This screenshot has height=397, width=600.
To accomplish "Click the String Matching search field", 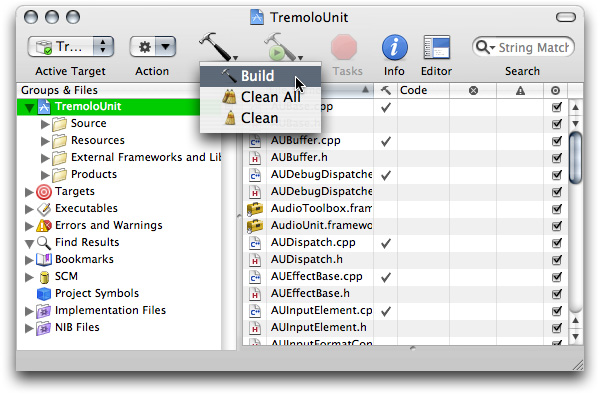I will pos(523,47).
